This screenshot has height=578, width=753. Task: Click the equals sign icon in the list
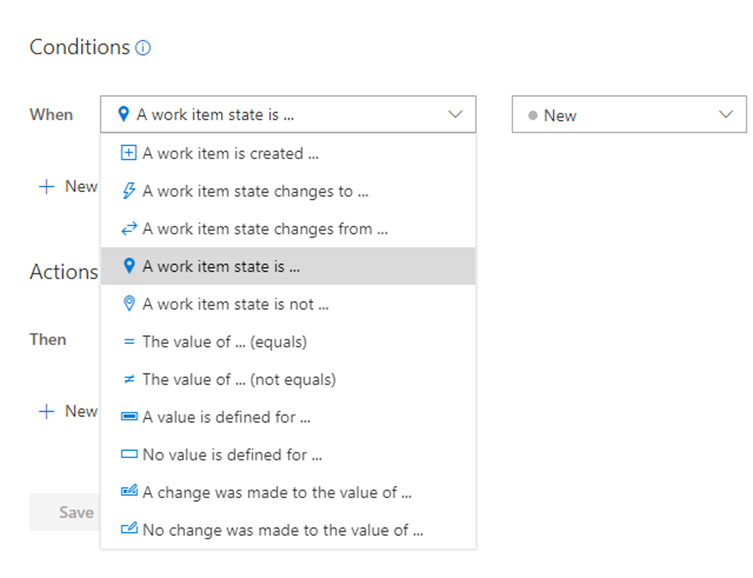pos(128,342)
